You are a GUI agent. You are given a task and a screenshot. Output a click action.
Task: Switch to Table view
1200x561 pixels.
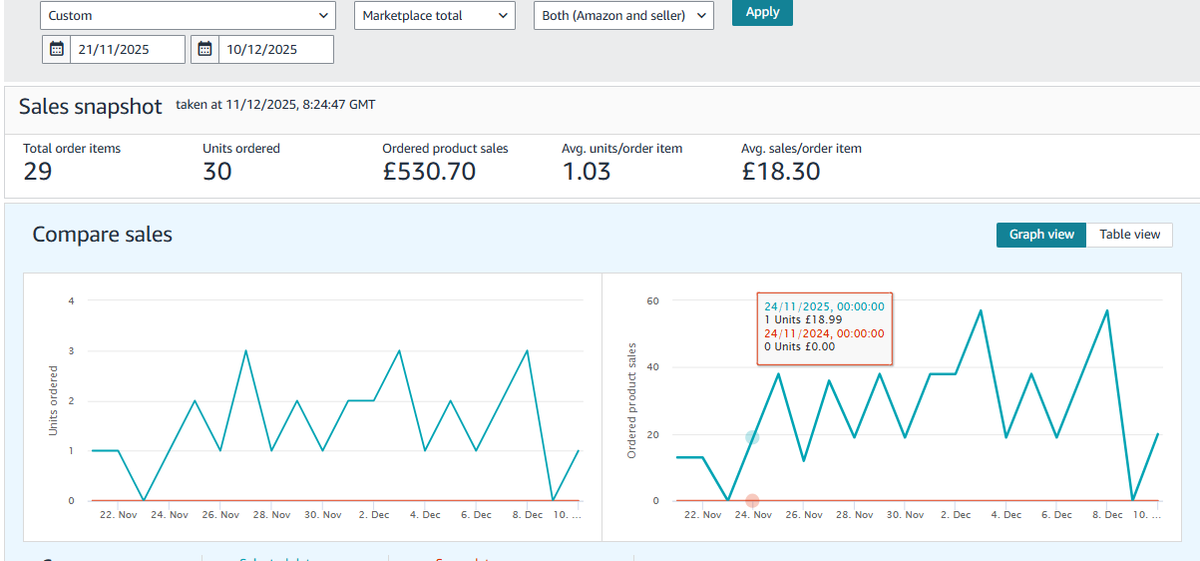[1130, 234]
